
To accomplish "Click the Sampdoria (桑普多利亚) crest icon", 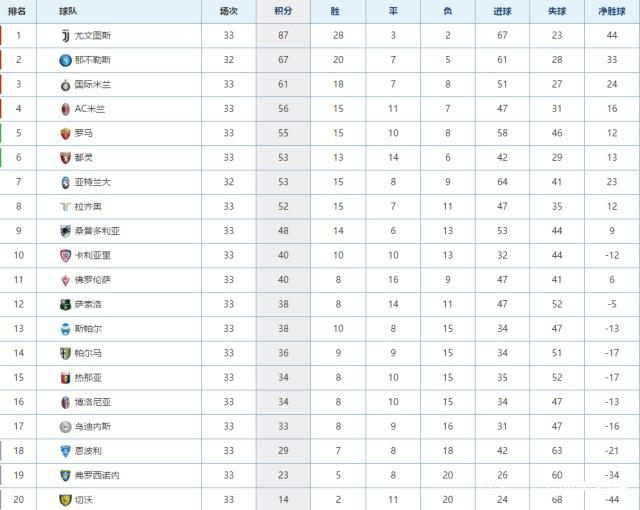I will pos(65,231).
